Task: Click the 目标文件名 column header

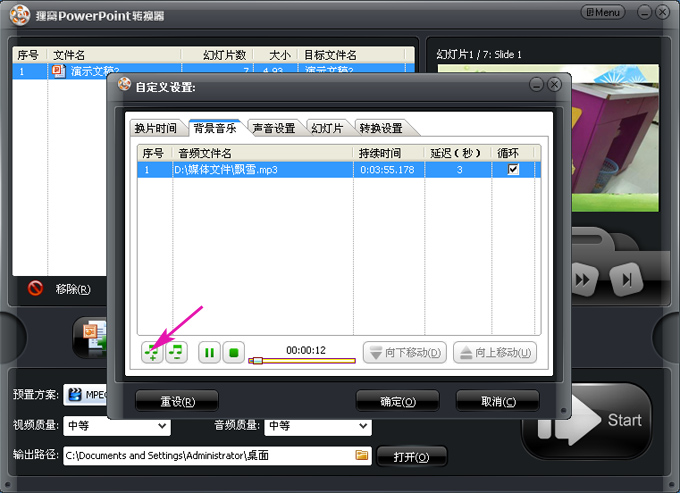Action: 351,55
